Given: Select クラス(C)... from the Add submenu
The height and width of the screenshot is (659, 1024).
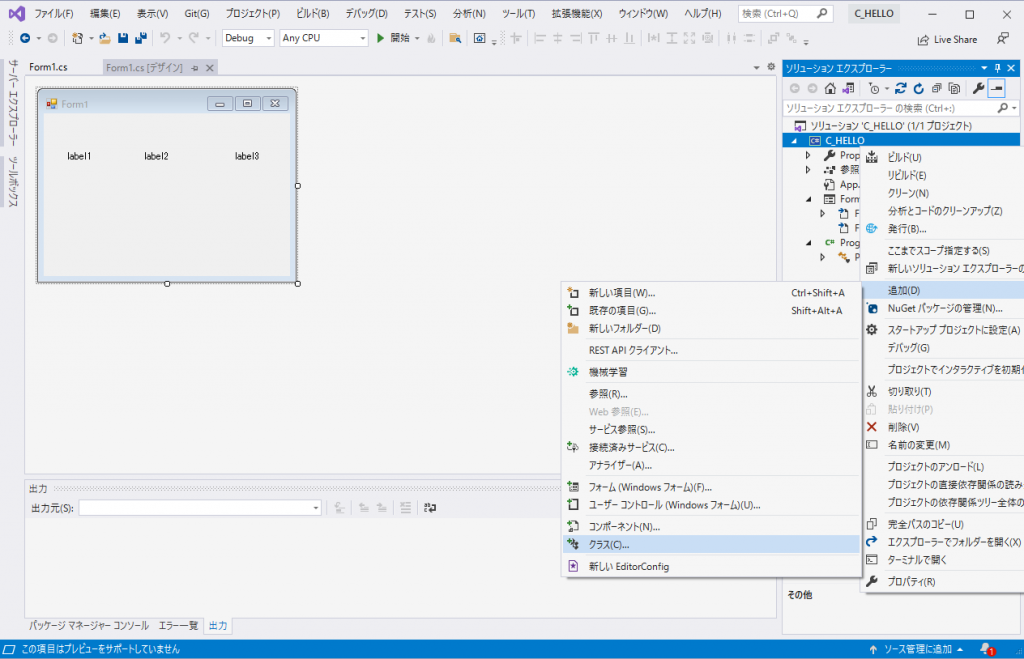Looking at the screenshot, I should click(x=609, y=545).
